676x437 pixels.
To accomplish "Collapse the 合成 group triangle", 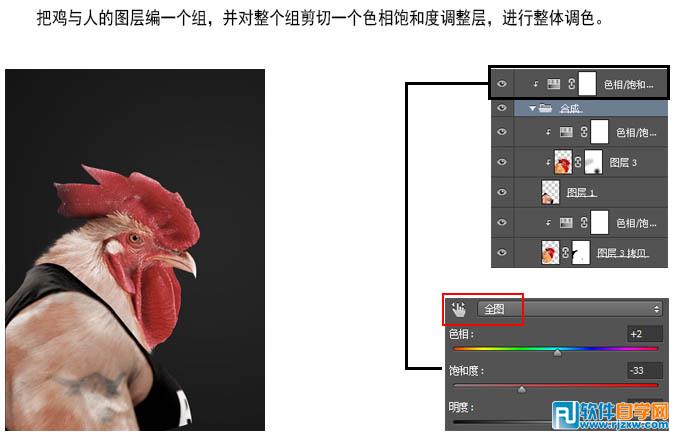I will (x=533, y=108).
